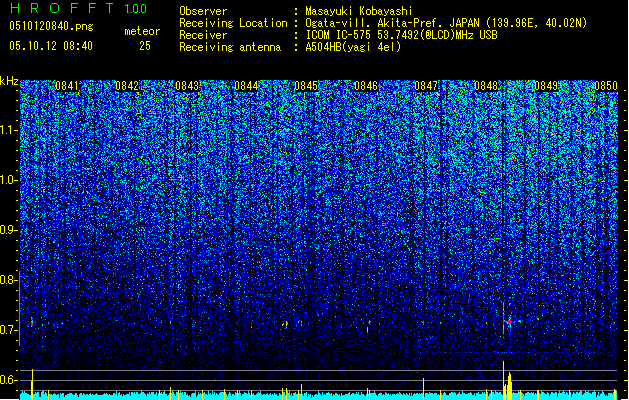Click the 1.0 frequency axis label

click(8, 180)
